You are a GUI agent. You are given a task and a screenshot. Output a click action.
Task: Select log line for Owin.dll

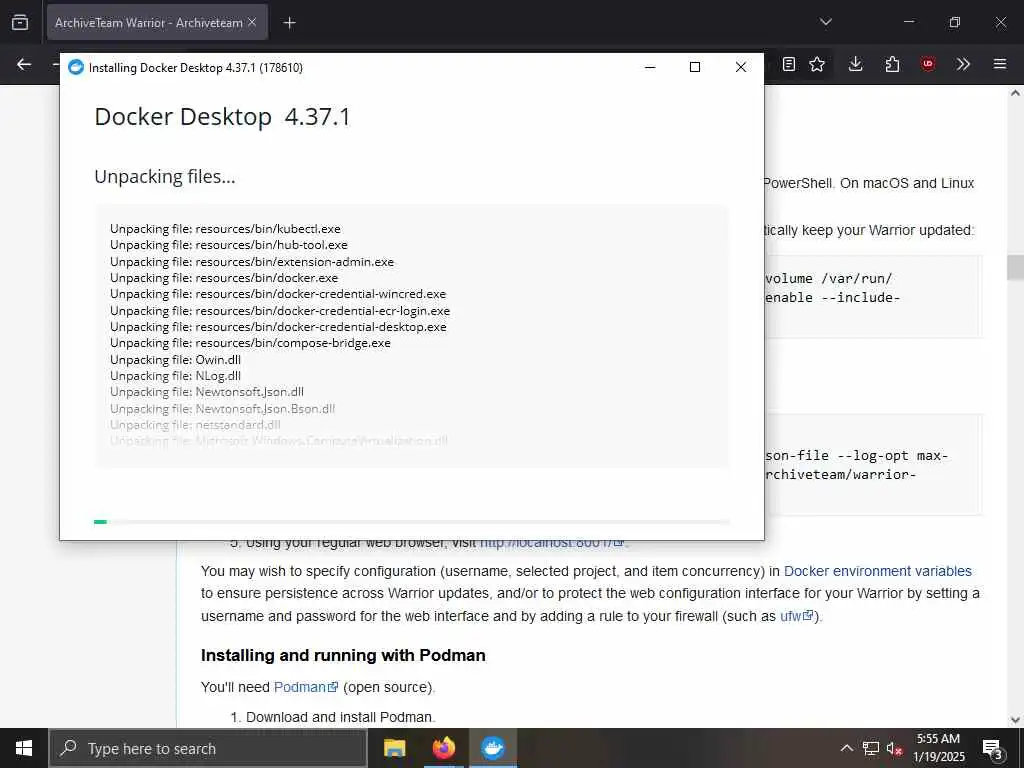tap(176, 359)
